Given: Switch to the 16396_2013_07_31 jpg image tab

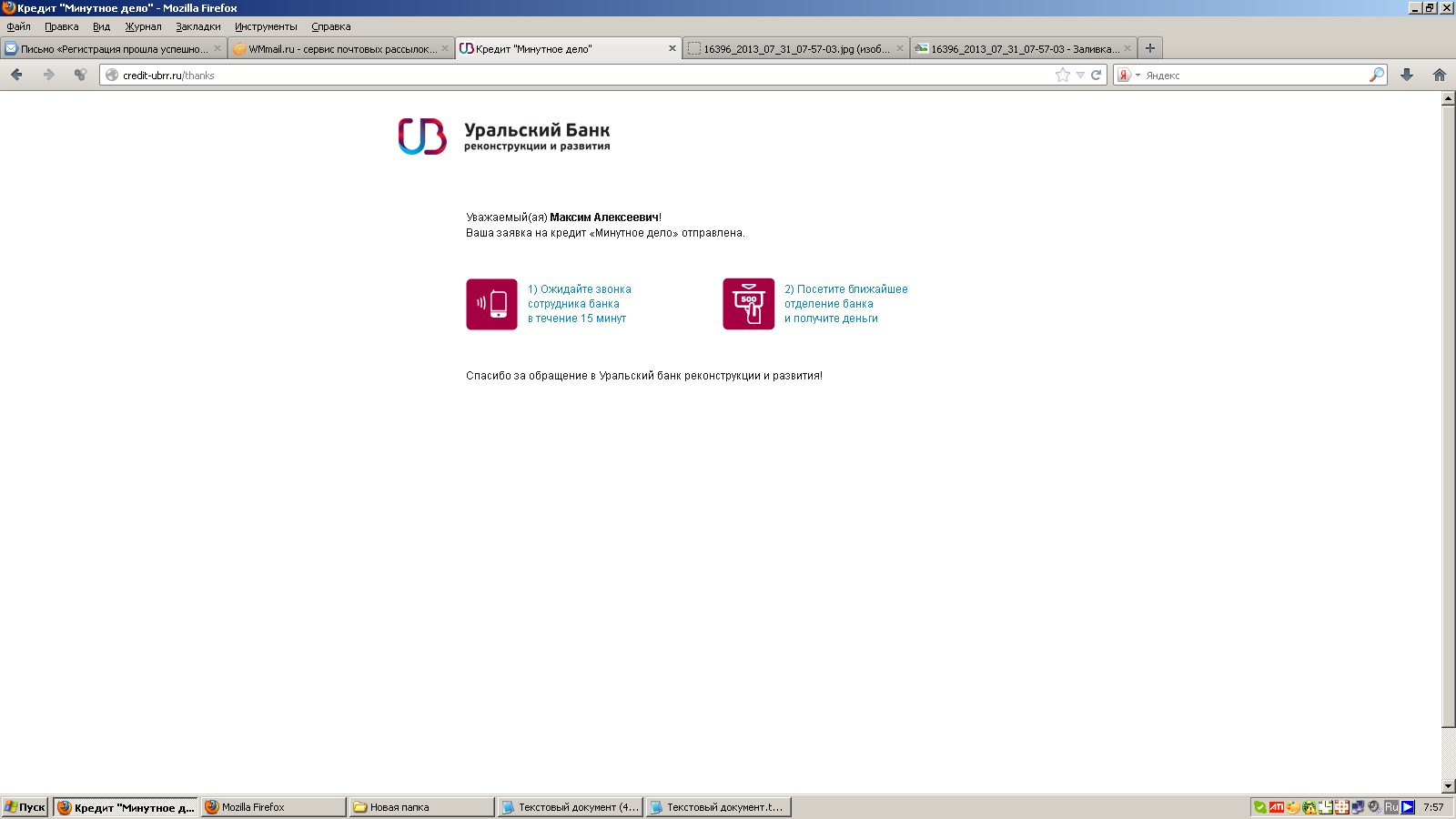Looking at the screenshot, I should (x=795, y=48).
